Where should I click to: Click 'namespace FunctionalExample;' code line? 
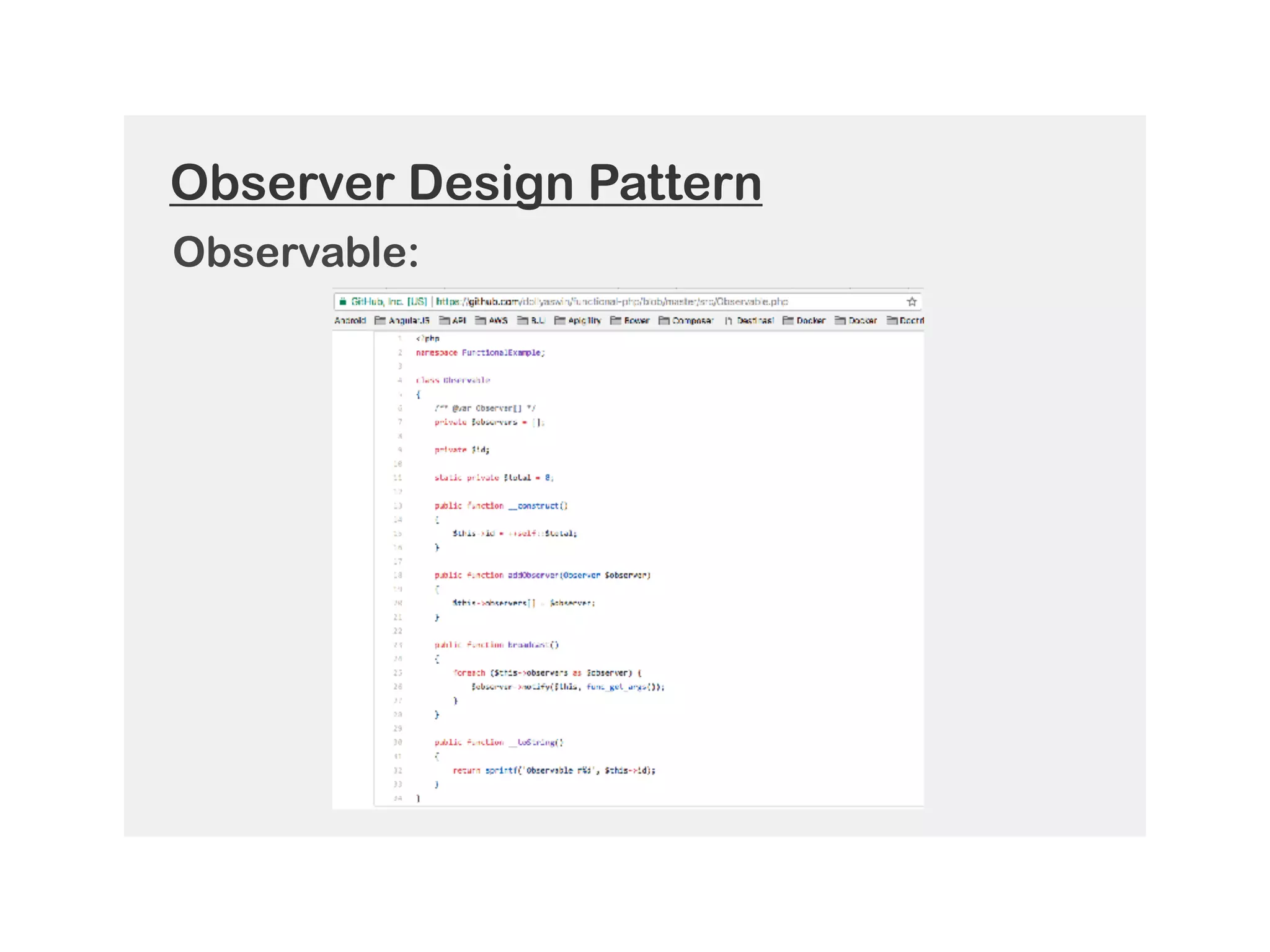pos(480,353)
